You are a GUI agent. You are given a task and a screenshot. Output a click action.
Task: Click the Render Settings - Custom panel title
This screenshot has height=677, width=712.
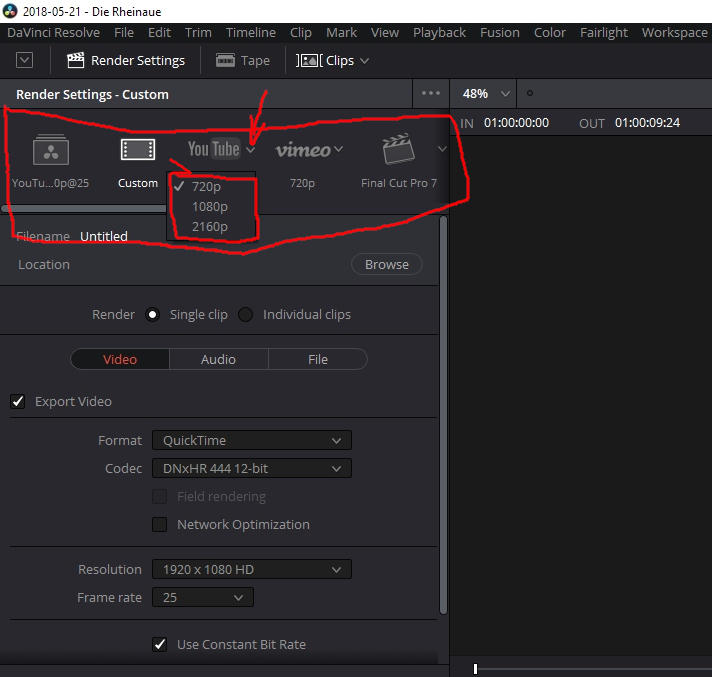coord(93,94)
